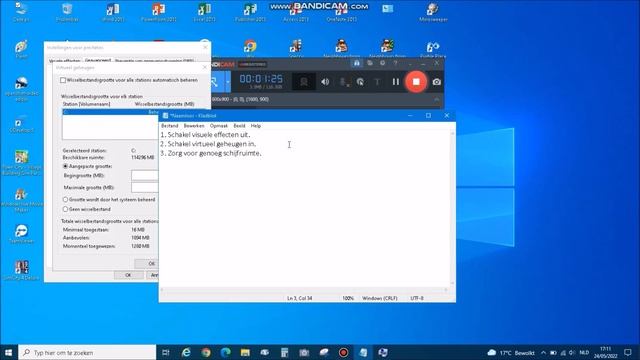Open the Bandicam recording mode dropdown arrow

point(228,82)
